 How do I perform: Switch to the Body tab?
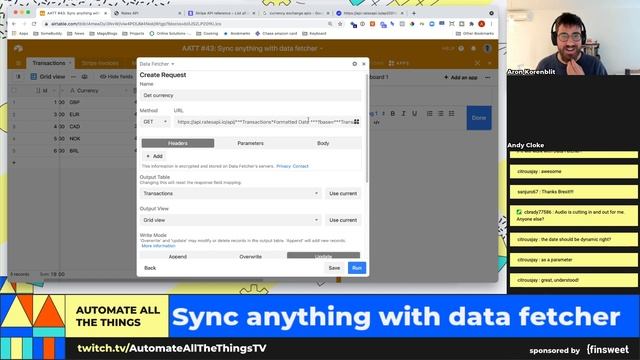click(323, 143)
